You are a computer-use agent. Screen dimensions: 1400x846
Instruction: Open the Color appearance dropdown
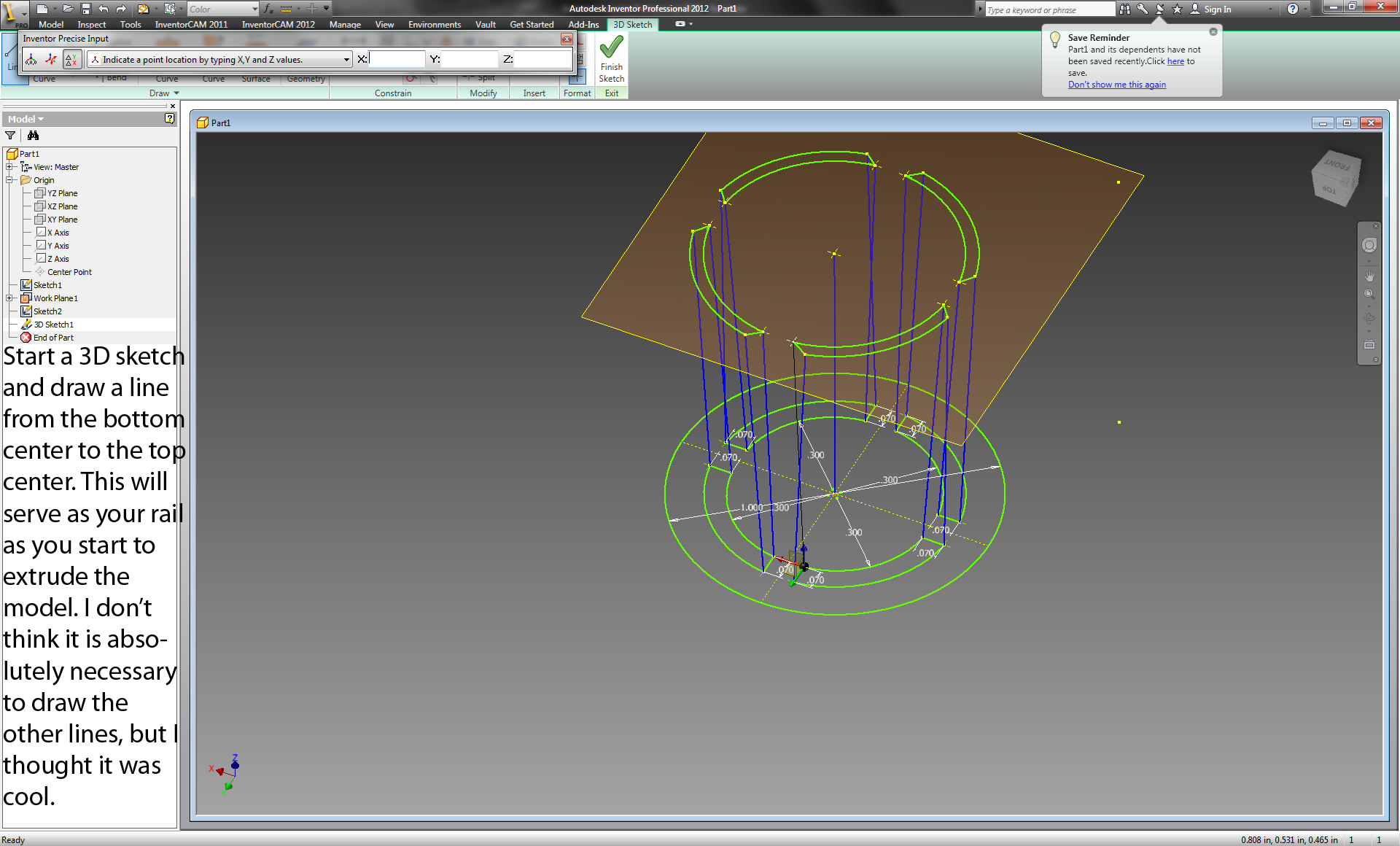tap(223, 9)
